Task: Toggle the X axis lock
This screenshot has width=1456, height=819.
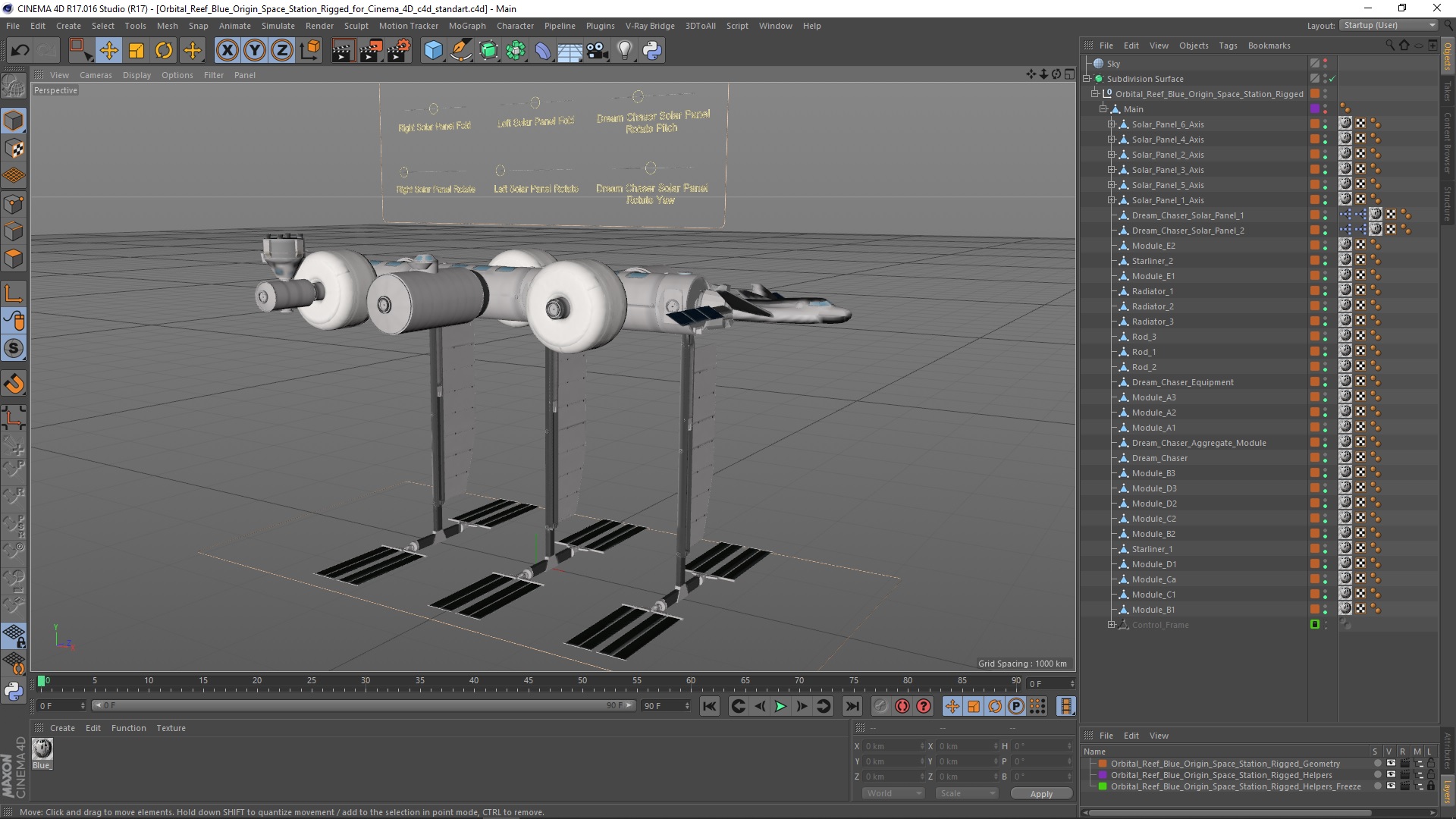Action: tap(227, 51)
